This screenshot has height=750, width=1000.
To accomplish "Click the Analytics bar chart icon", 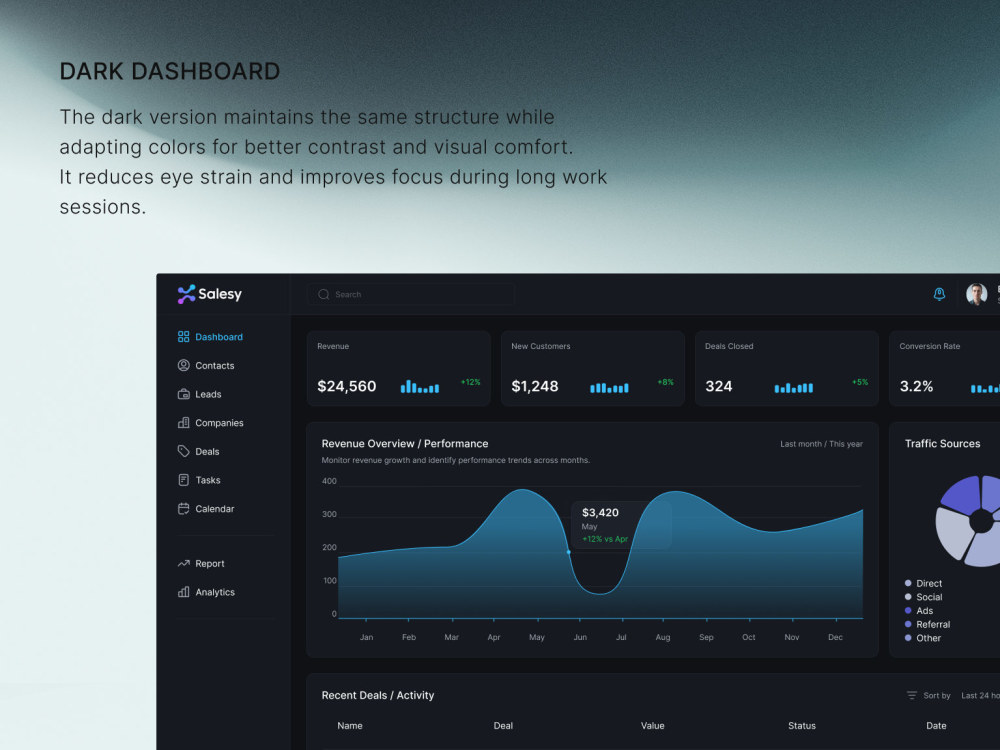I will 184,592.
